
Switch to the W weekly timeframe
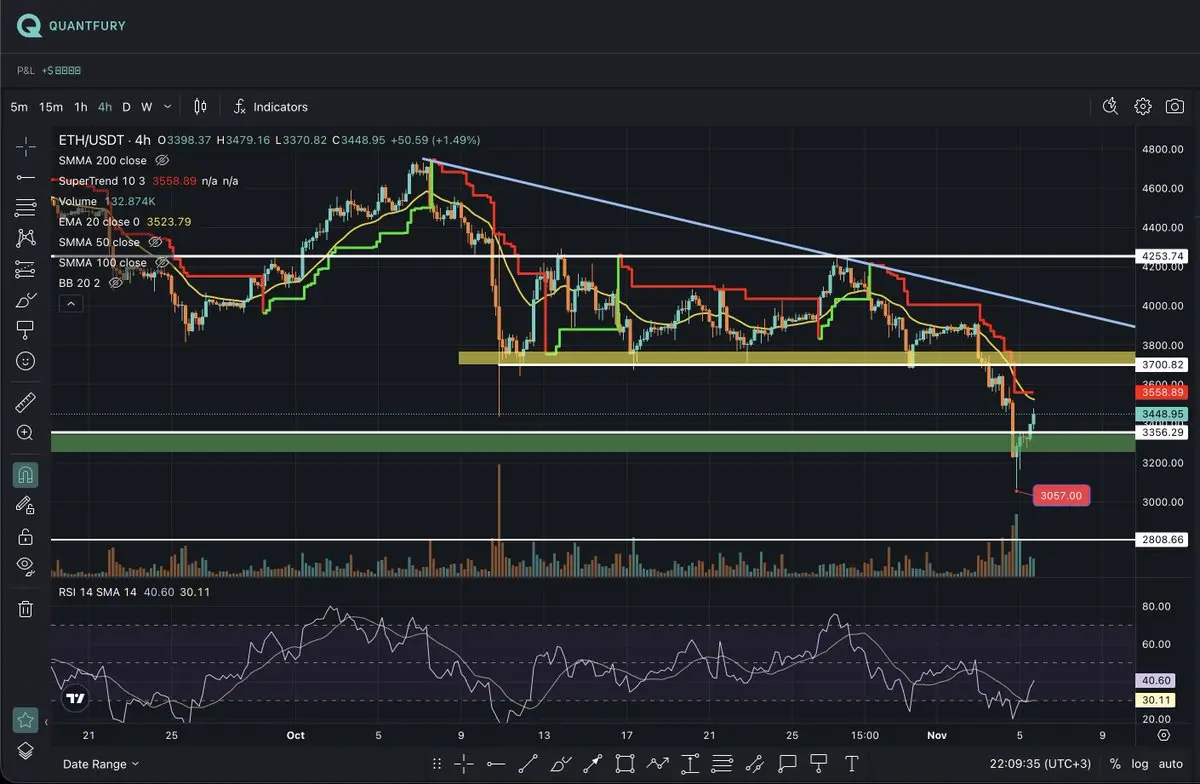(146, 106)
